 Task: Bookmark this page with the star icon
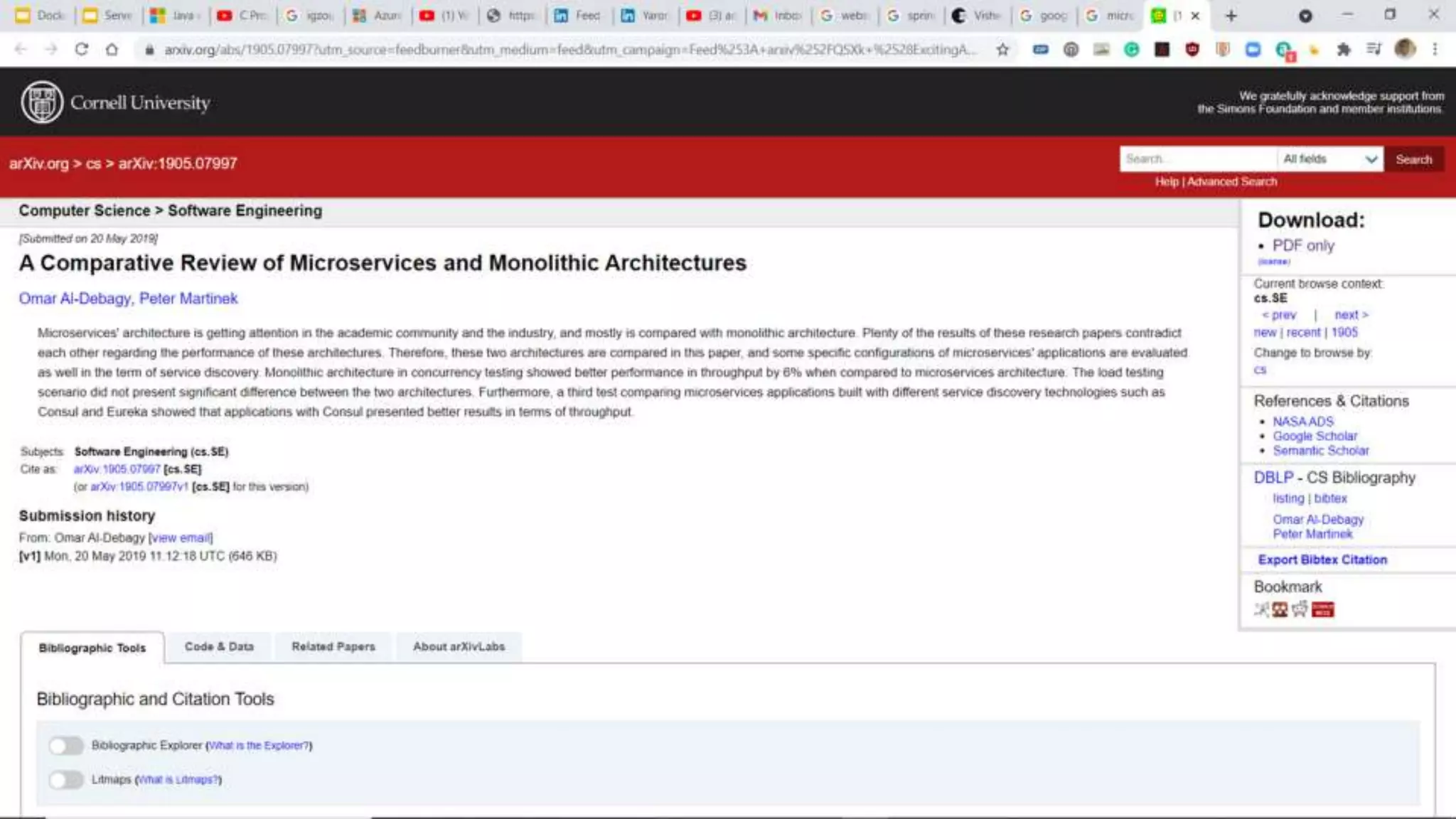1002,50
